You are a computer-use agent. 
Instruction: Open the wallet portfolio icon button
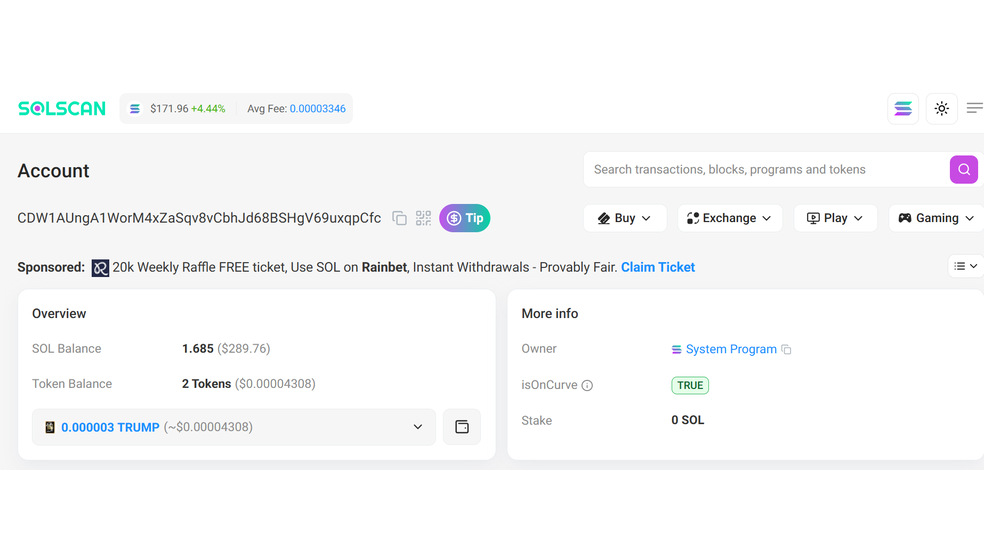[462, 427]
